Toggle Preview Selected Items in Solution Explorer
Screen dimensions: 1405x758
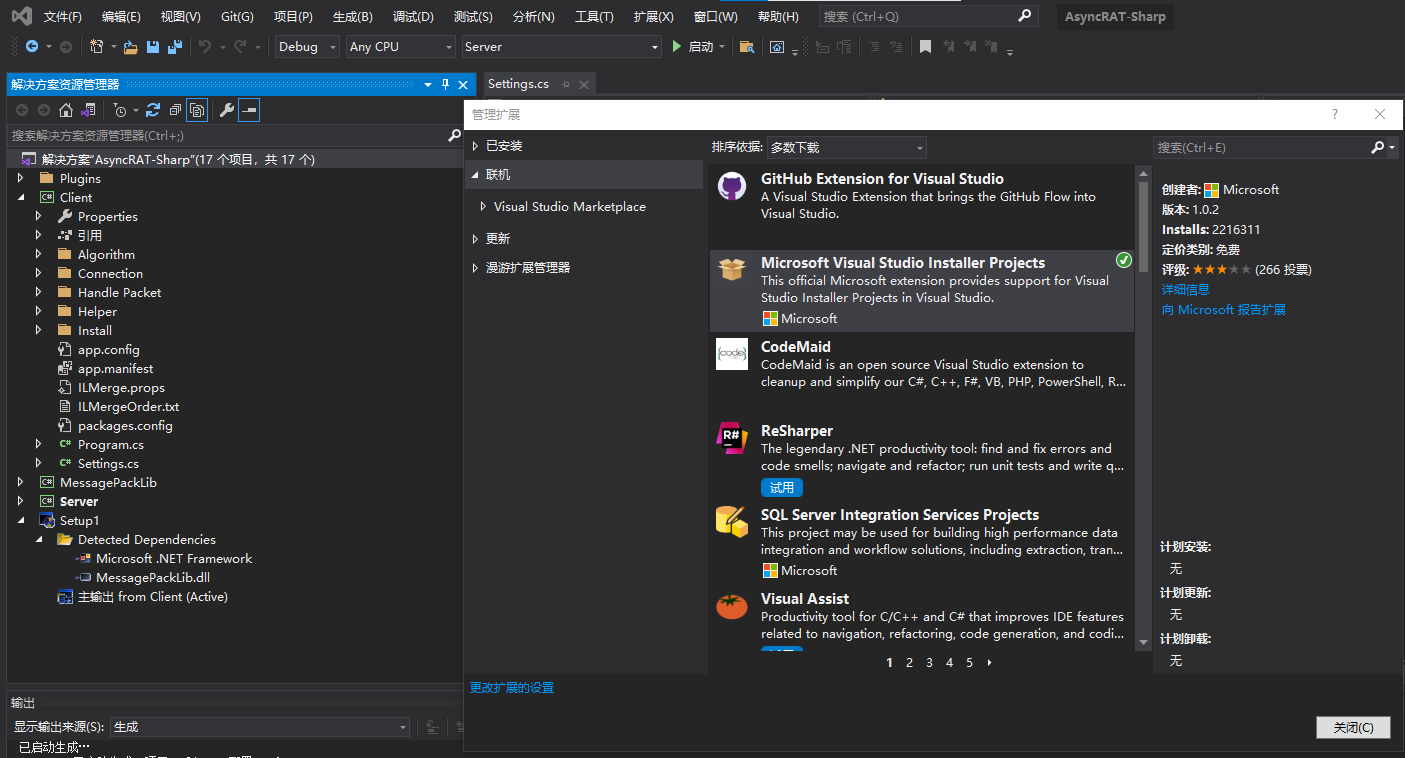tap(249, 110)
